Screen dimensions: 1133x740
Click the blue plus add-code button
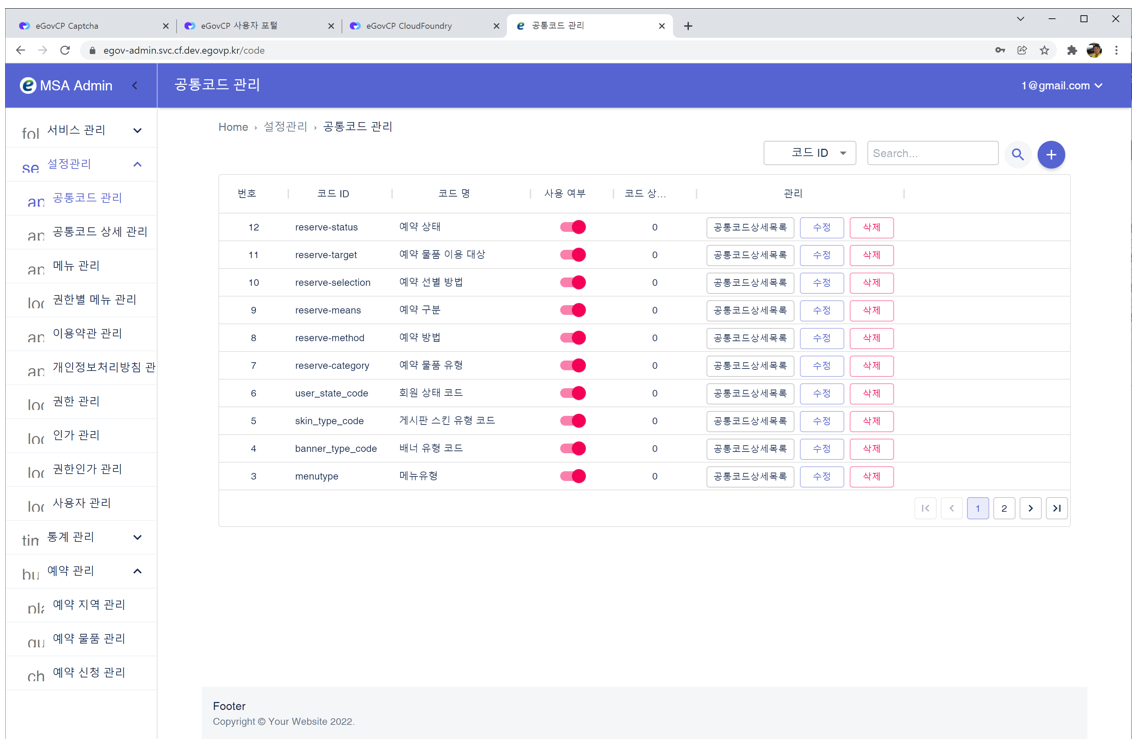tap(1050, 155)
